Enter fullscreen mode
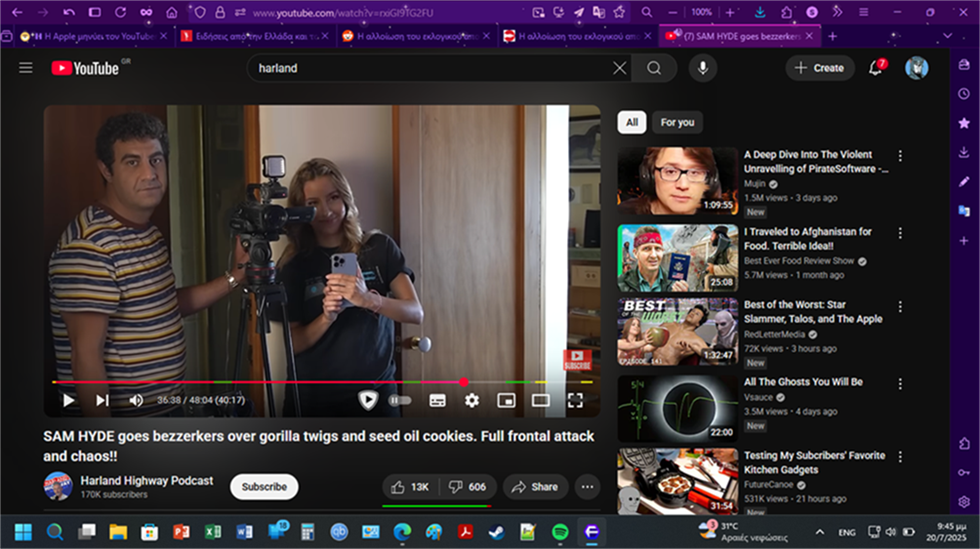 coord(575,400)
